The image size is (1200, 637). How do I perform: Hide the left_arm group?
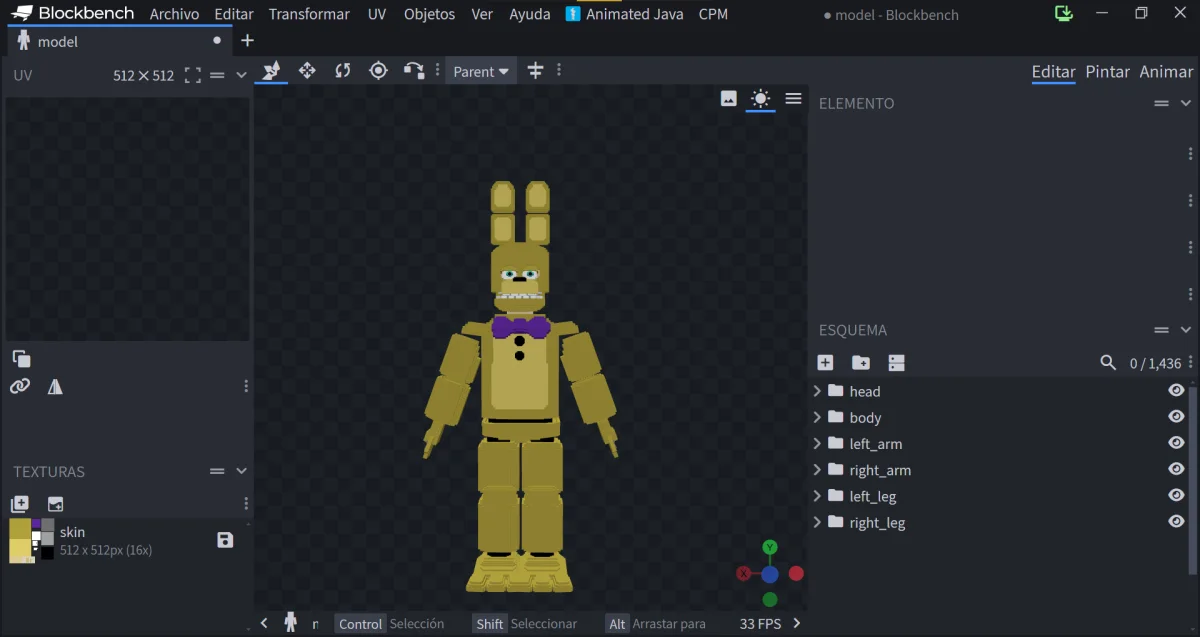[1176, 443]
